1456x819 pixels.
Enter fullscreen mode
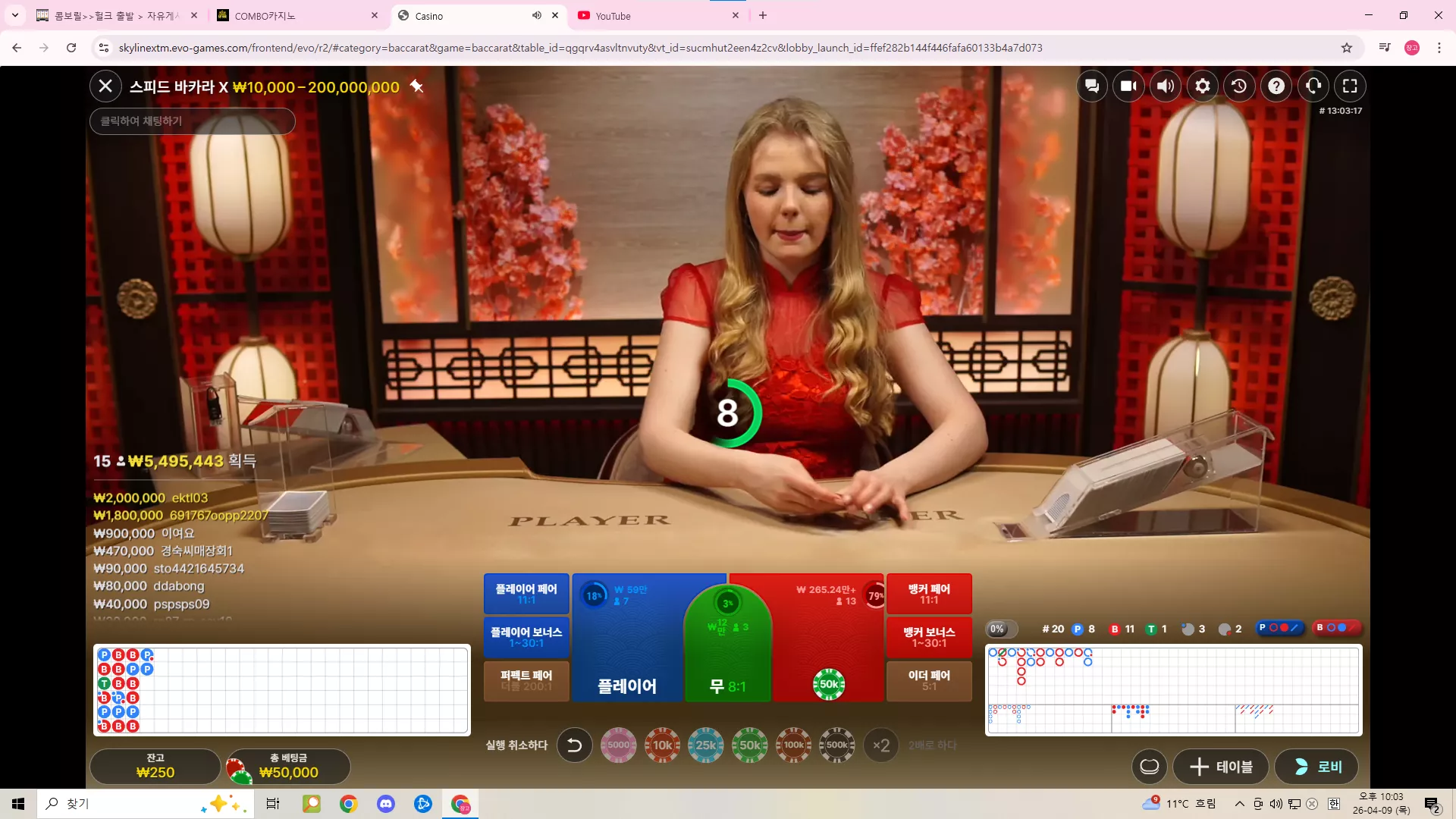(x=1350, y=86)
